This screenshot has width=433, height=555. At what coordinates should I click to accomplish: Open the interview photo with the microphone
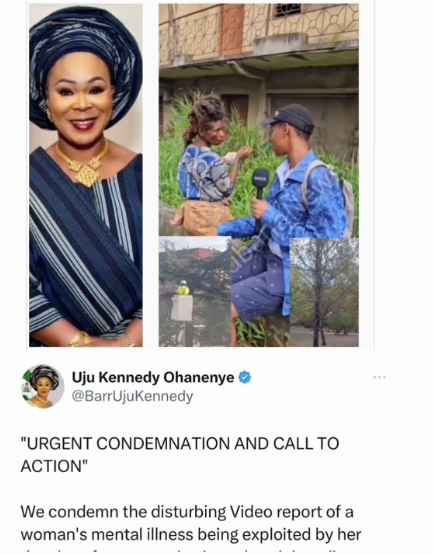[x=259, y=120]
